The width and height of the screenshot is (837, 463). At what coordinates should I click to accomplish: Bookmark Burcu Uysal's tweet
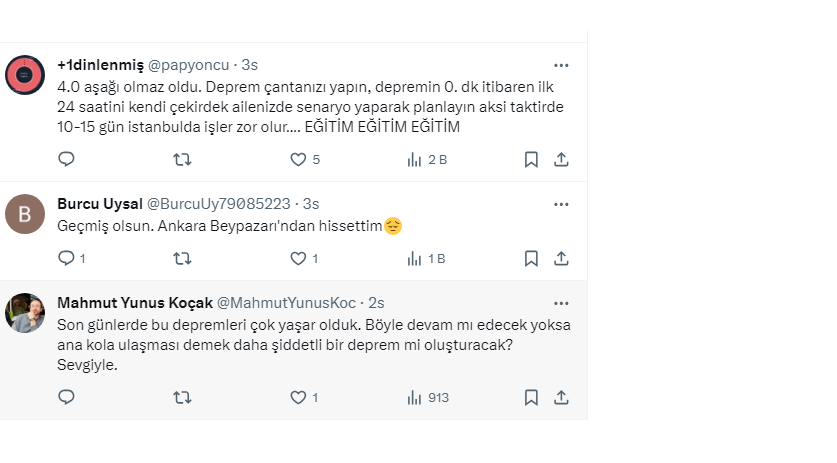[x=532, y=258]
